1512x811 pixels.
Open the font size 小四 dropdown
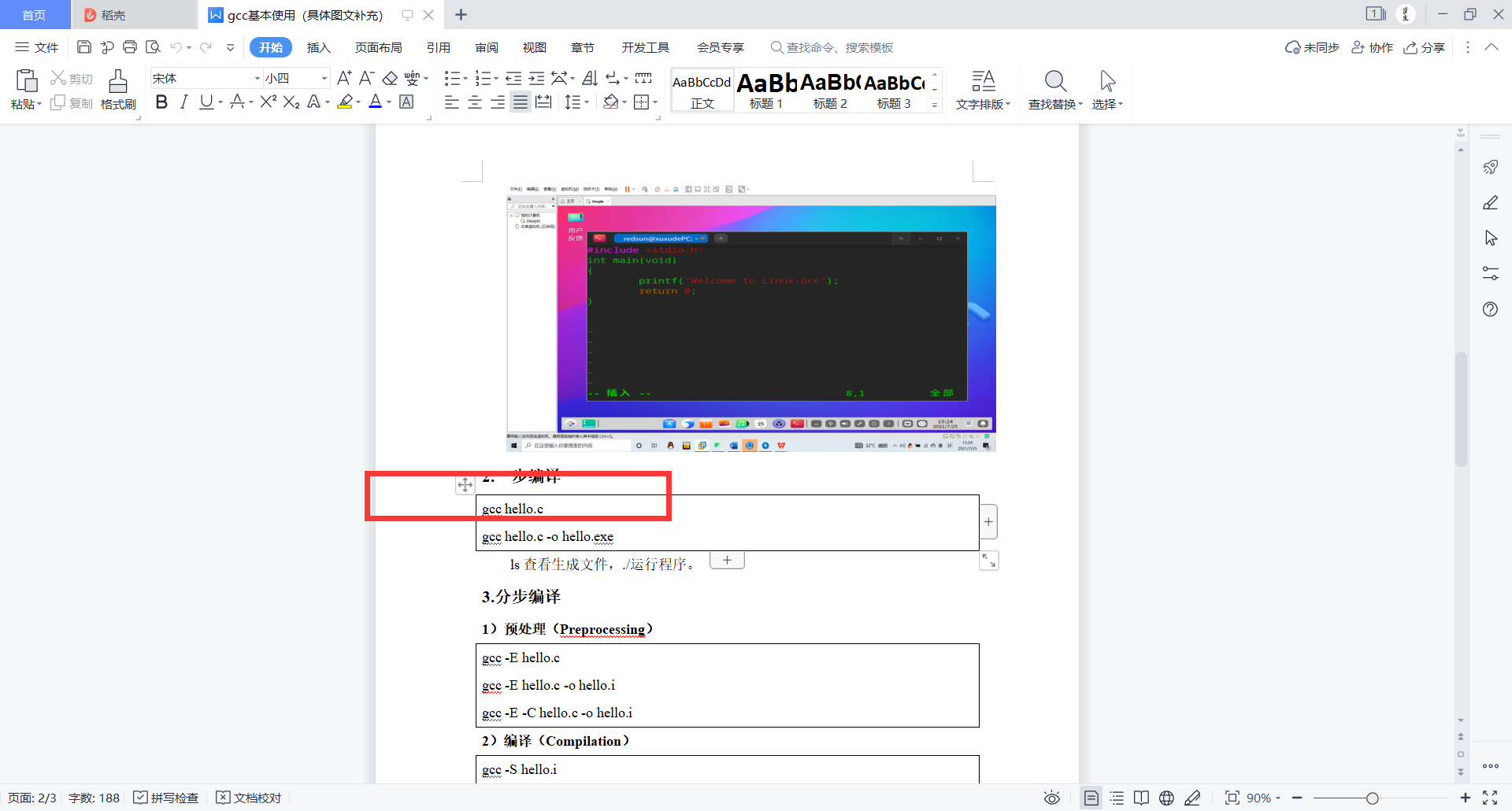tap(324, 78)
